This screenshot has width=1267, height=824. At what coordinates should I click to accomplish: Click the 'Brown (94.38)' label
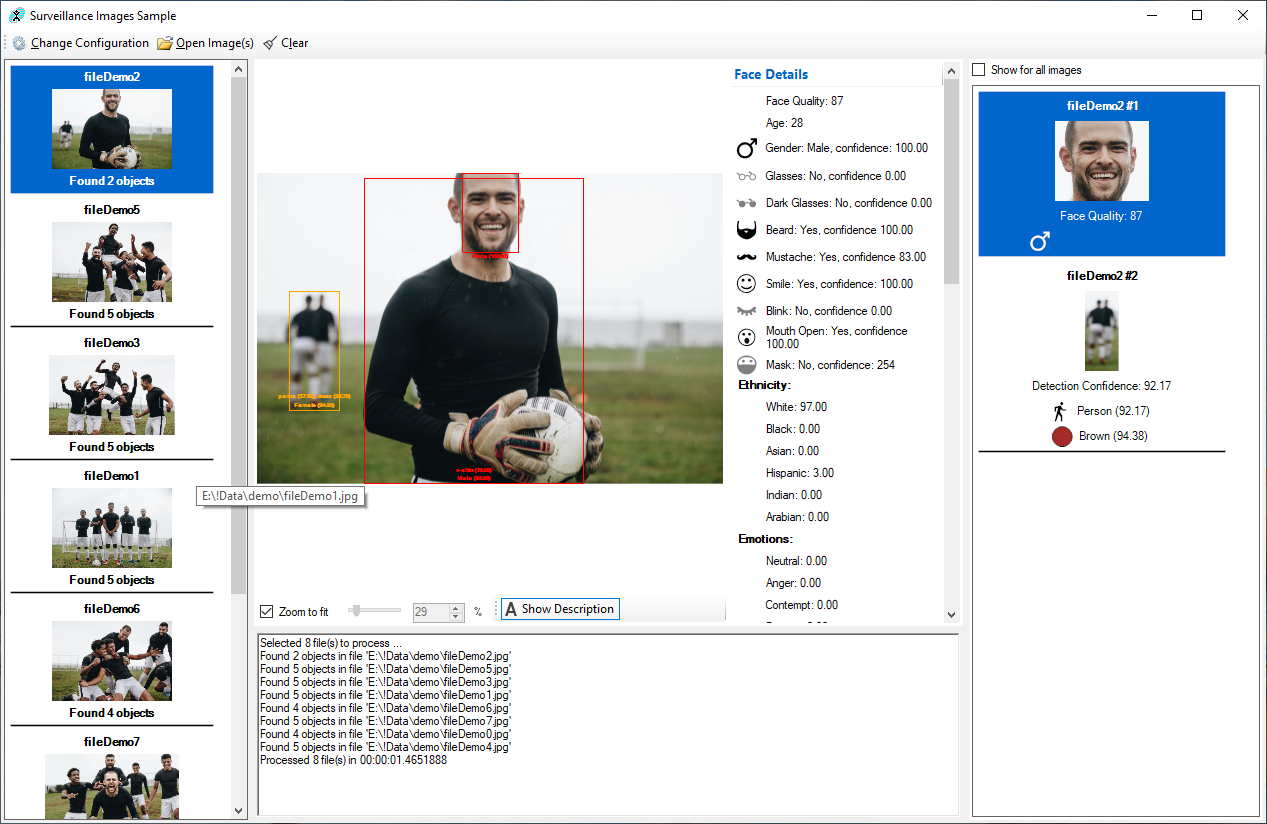coord(1115,436)
